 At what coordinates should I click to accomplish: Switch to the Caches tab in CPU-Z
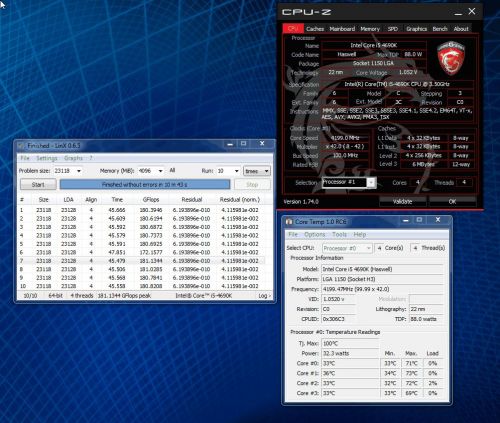point(315,29)
